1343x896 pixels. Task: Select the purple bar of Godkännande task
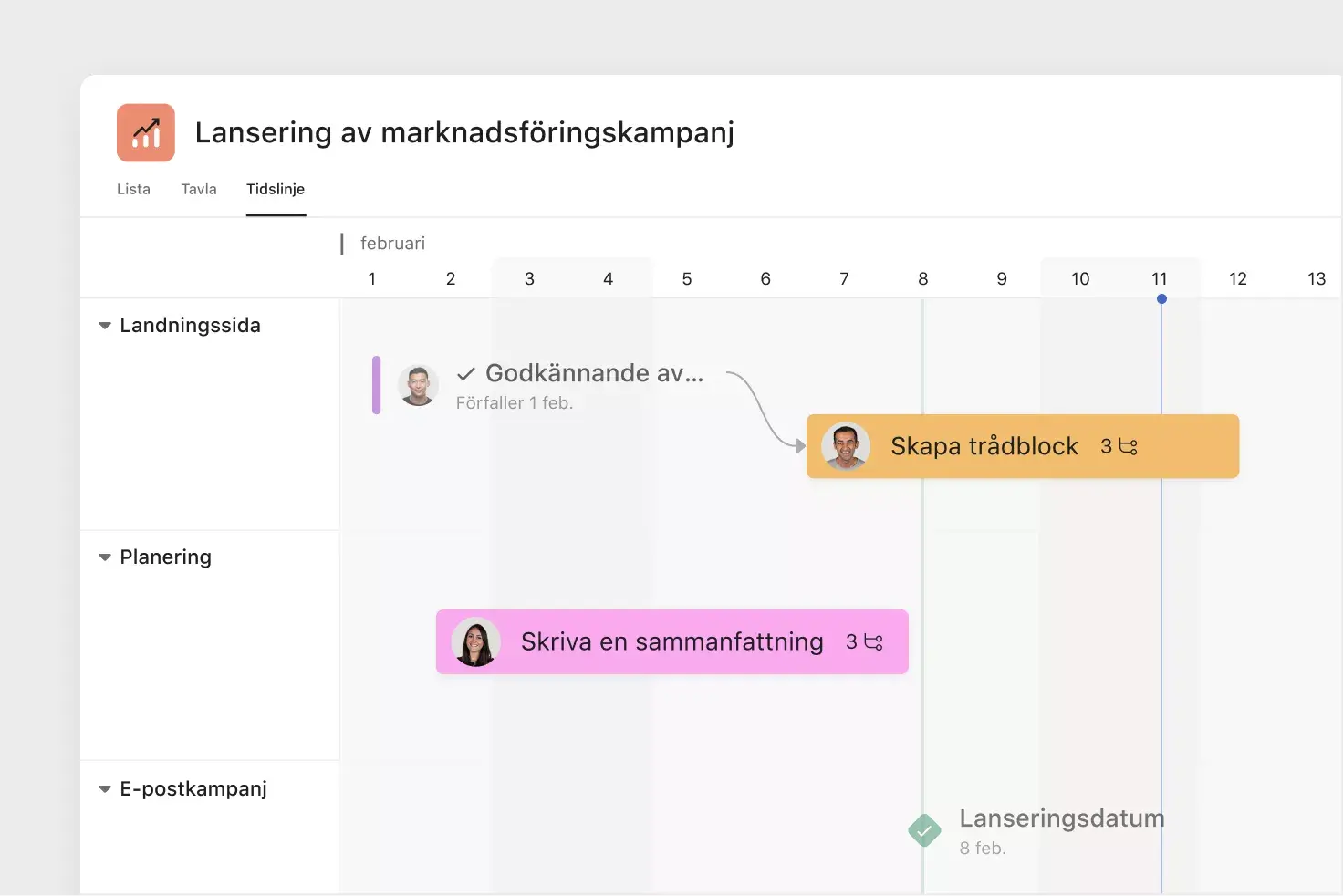375,385
